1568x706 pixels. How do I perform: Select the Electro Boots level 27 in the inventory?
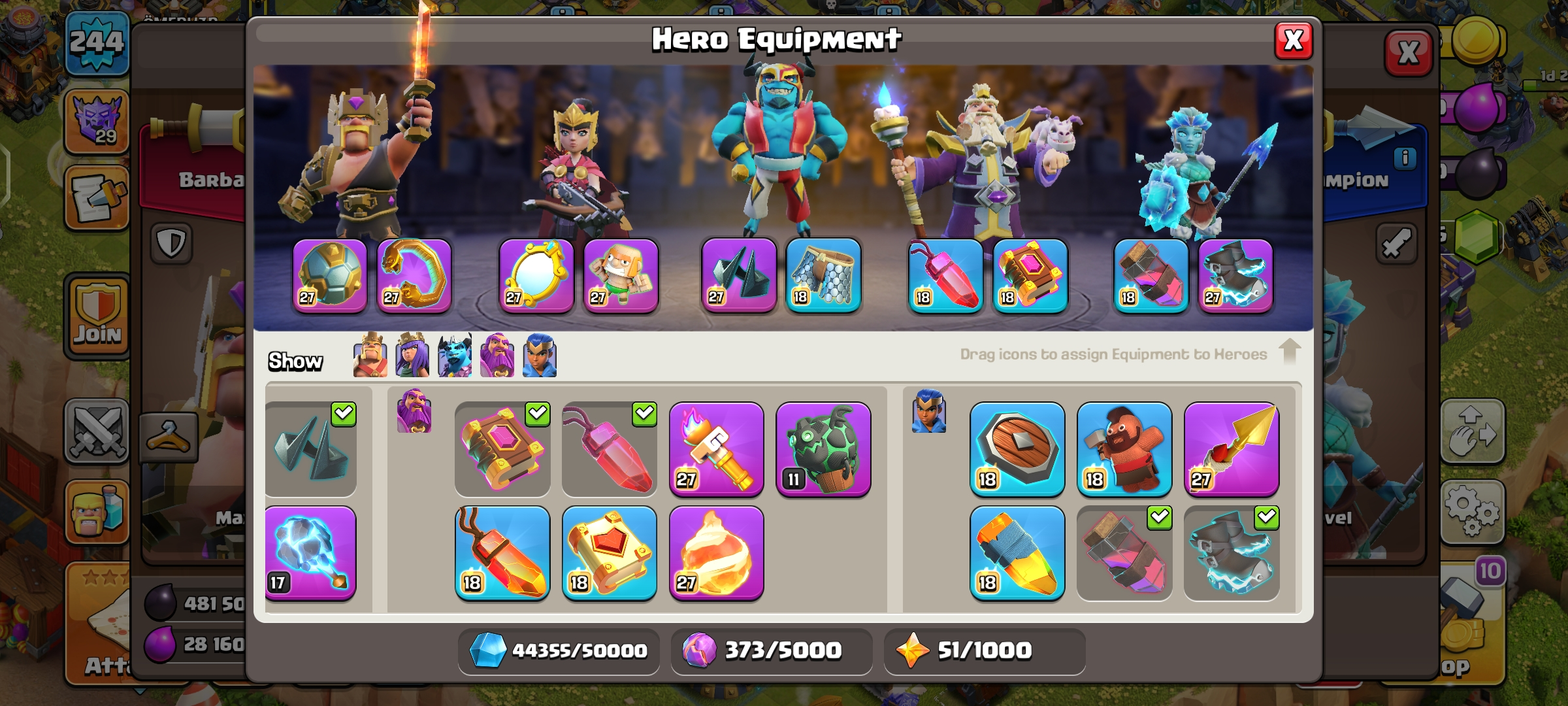(x=1232, y=553)
